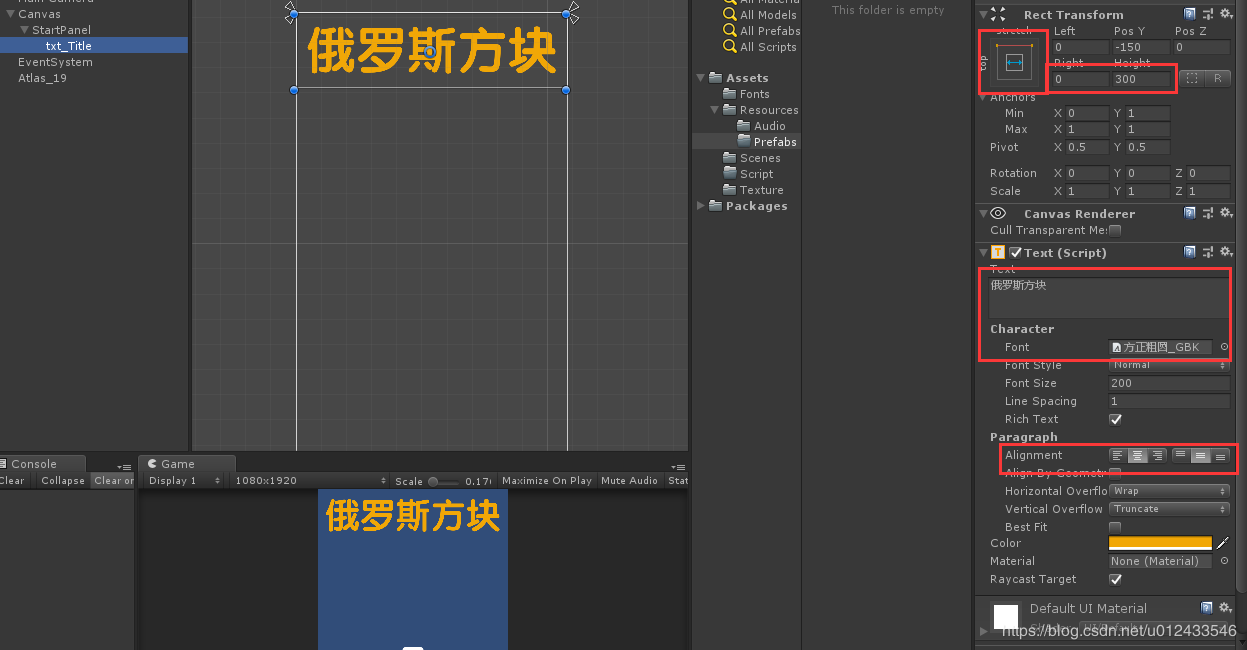Collapse the Canvas hierarchy node
1247x650 pixels.
(x=10, y=14)
